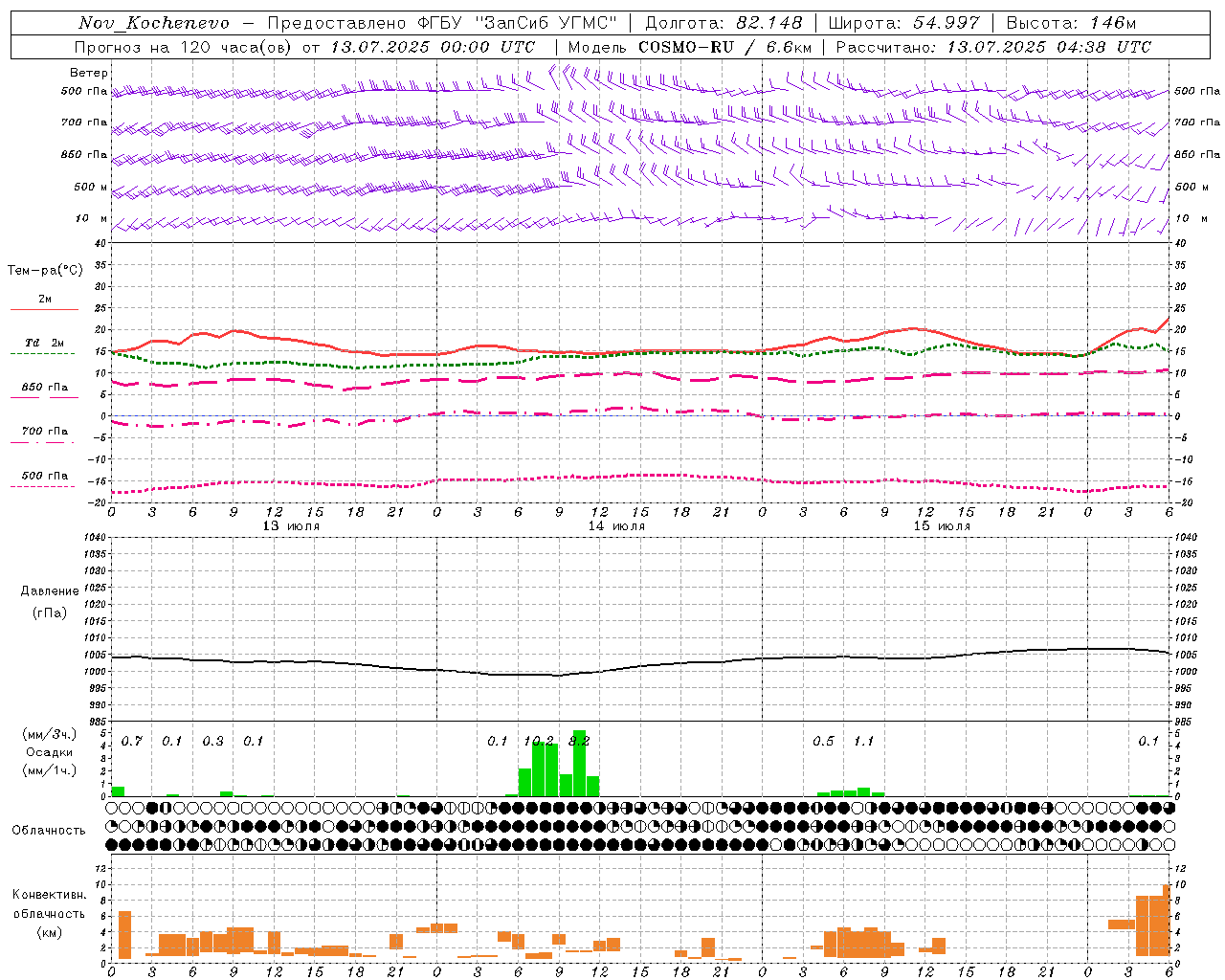This screenshot has width=1225, height=980.
Task: Click the '8.2' precipitation amount value
Action: [579, 741]
